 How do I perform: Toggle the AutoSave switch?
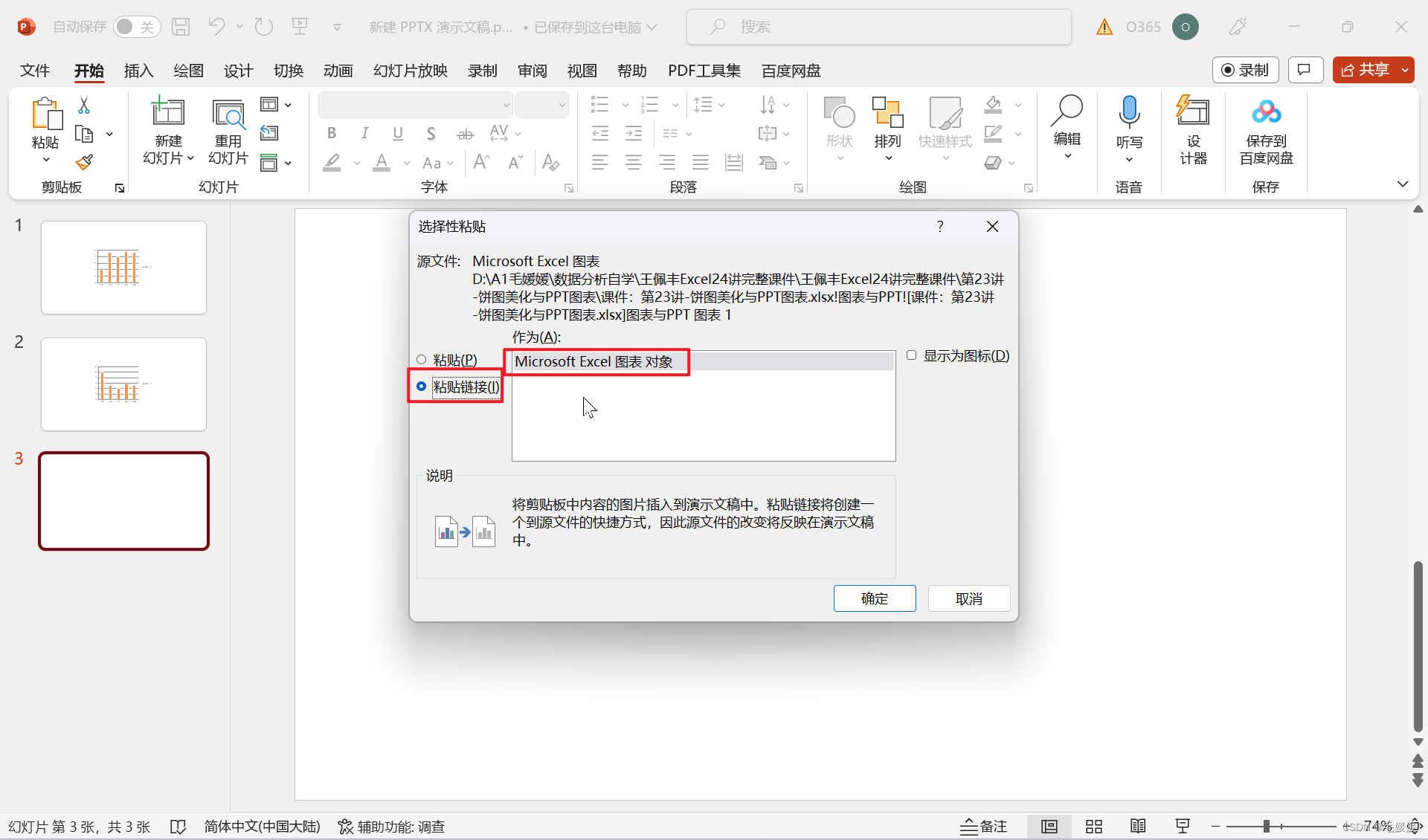pyautogui.click(x=137, y=27)
